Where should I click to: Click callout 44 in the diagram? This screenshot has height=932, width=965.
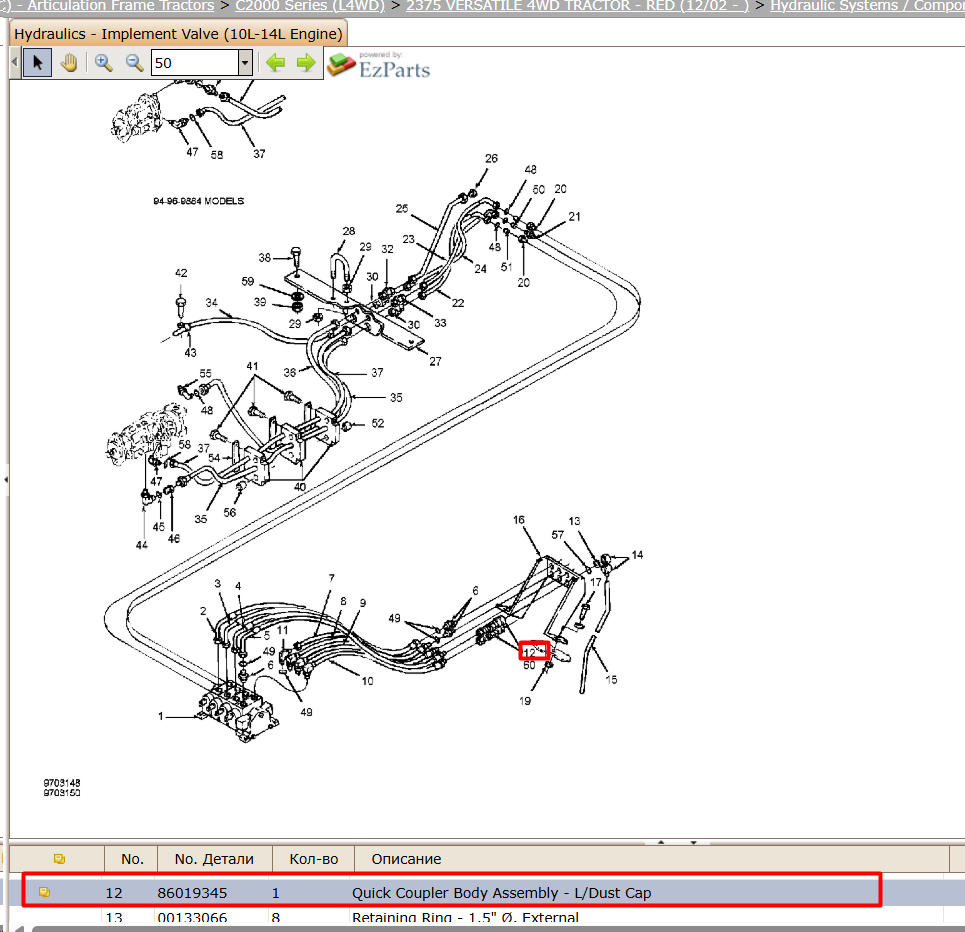[x=142, y=545]
